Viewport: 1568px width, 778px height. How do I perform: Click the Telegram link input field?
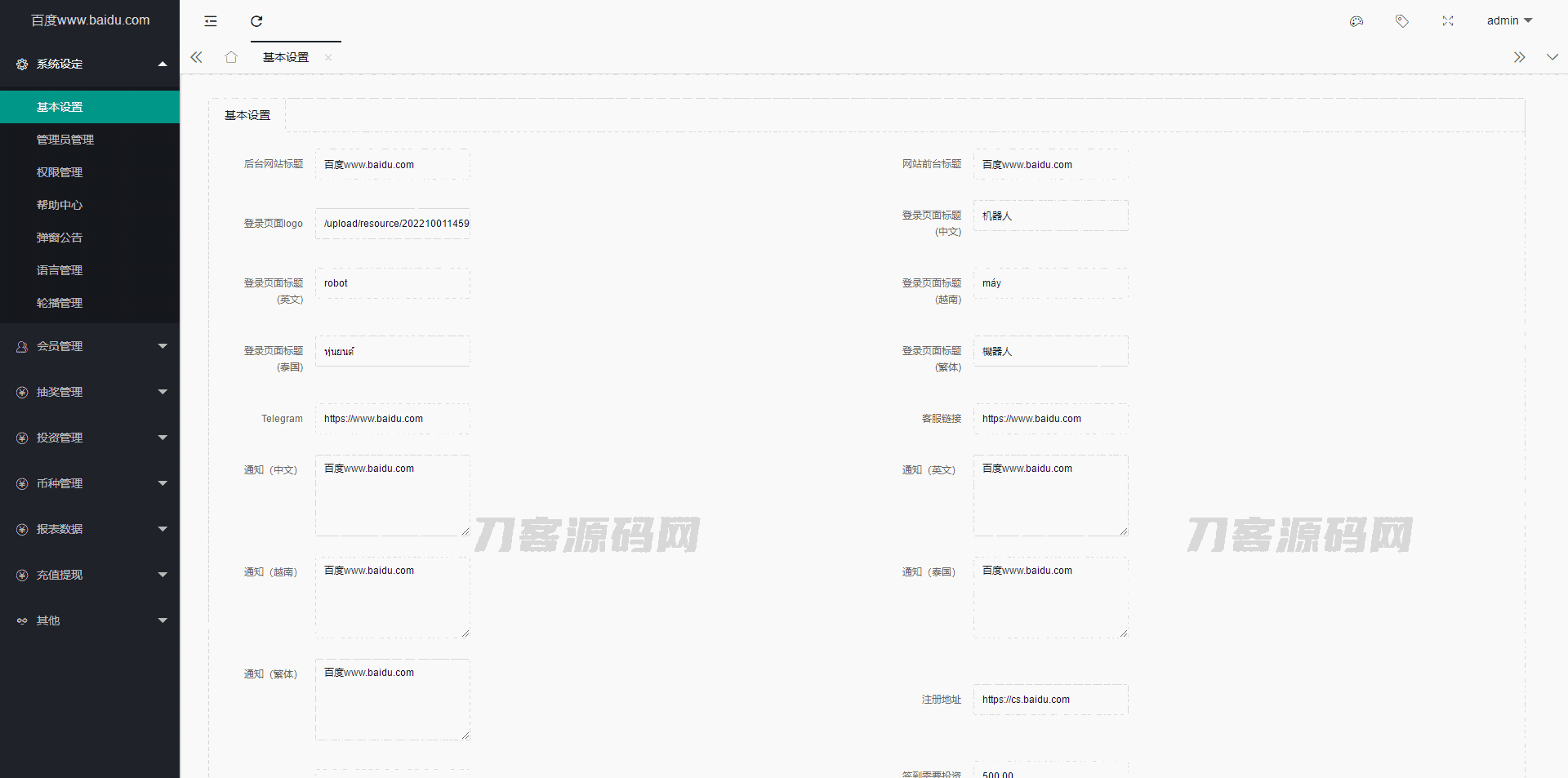[392, 419]
